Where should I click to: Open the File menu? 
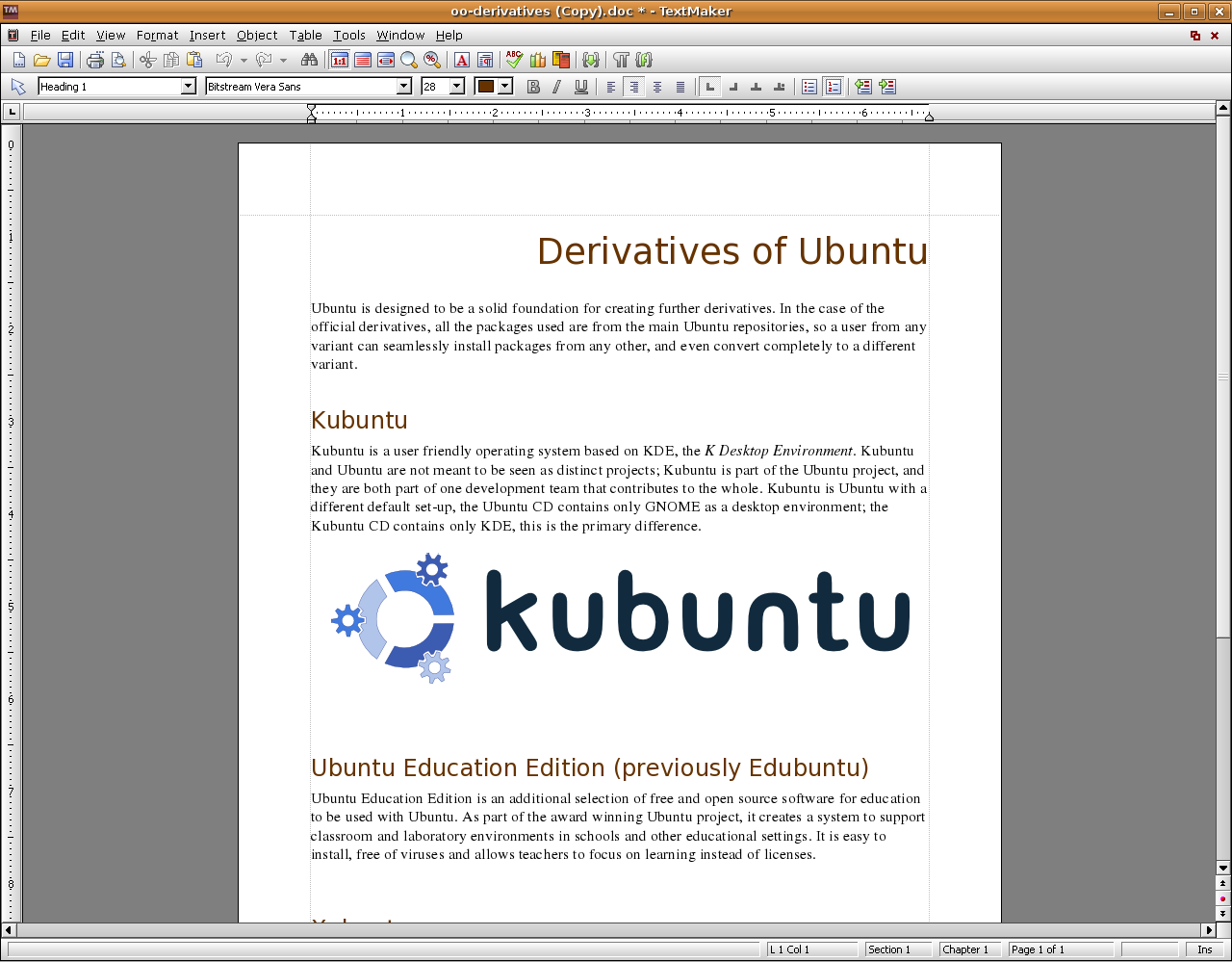40,35
